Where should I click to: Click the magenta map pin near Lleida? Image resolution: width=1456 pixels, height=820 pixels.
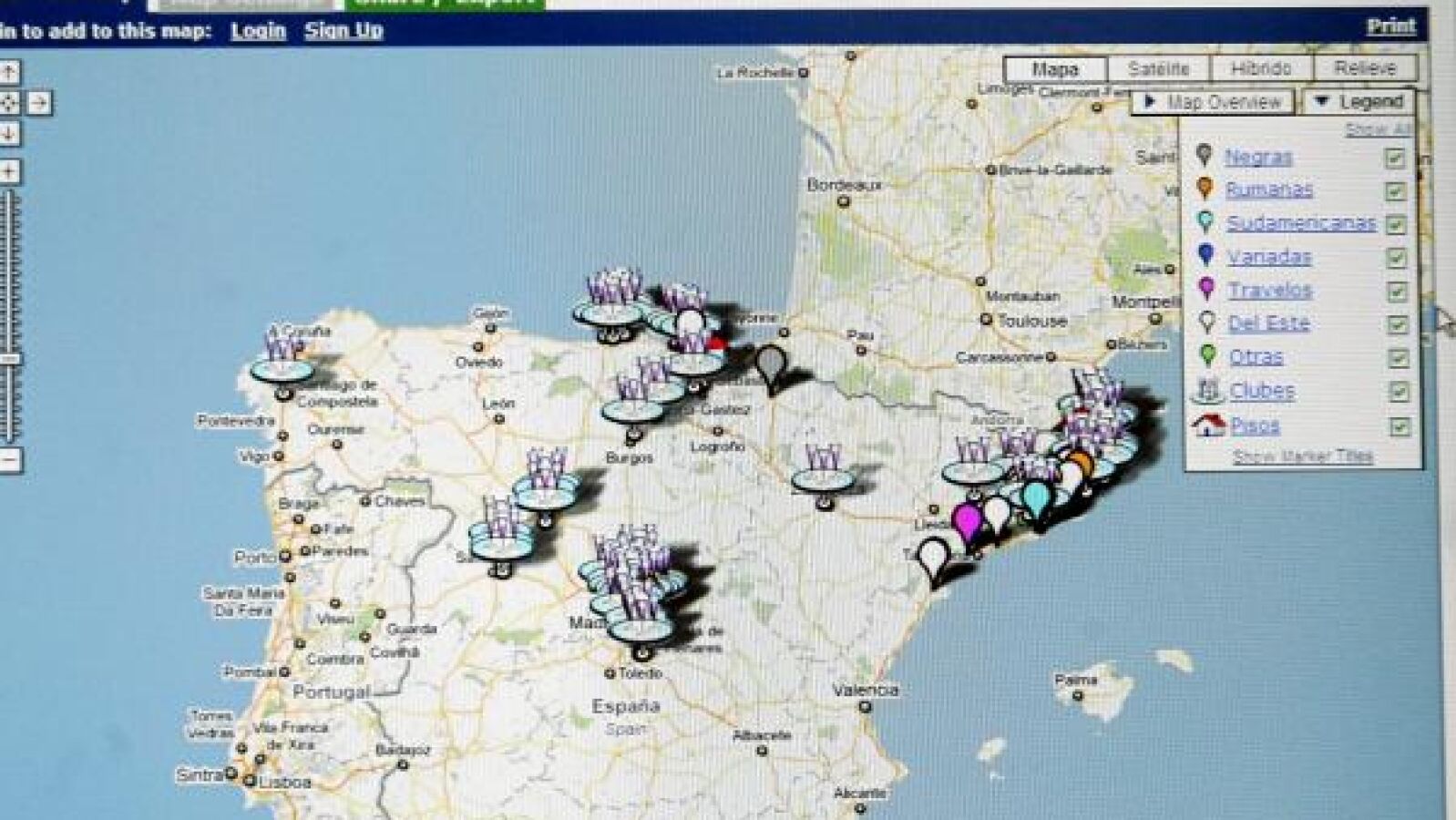[967, 521]
